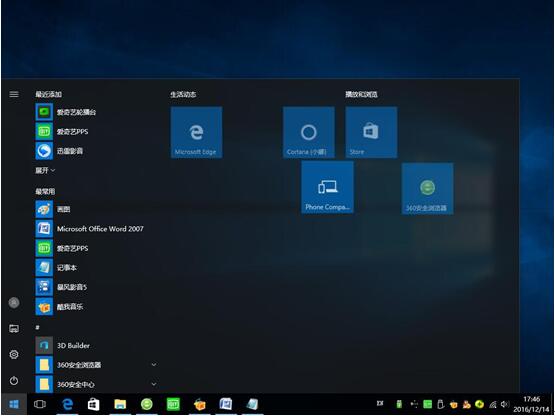Open the hamburger menu in Start
555x416 pixels.
(x=14, y=94)
